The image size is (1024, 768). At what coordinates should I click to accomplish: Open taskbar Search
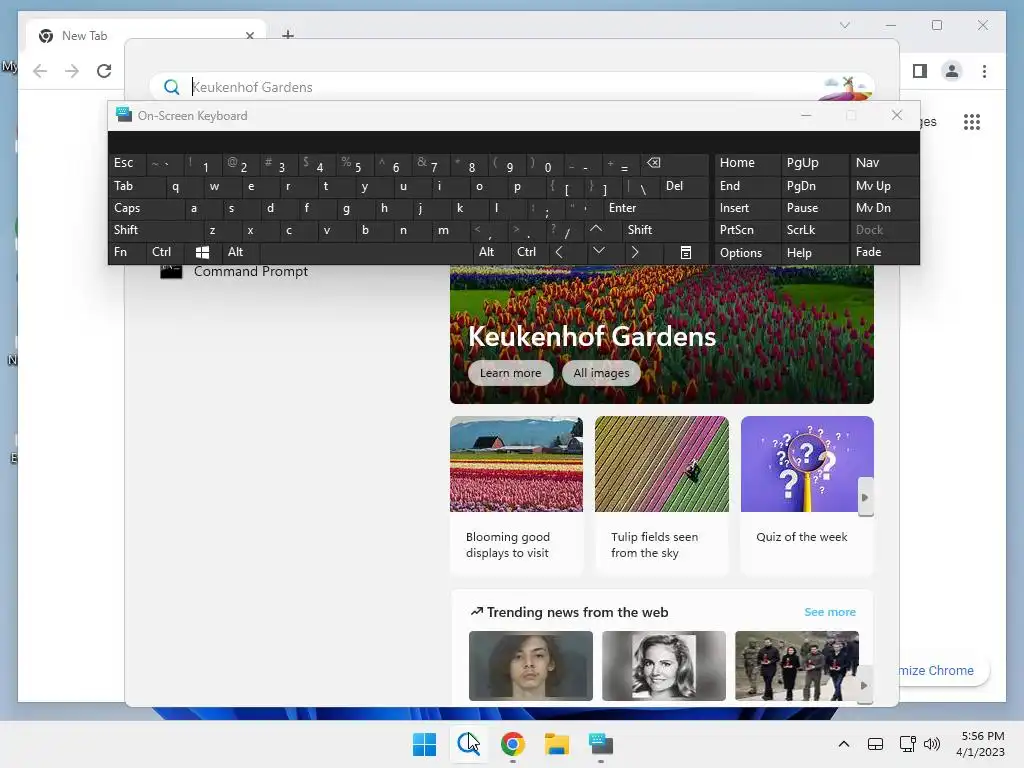[468, 744]
